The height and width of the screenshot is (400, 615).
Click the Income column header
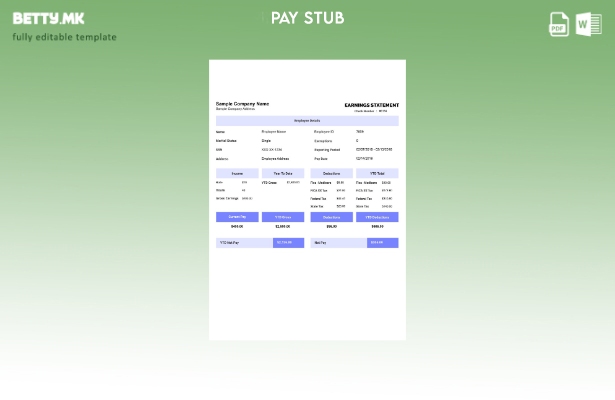coord(237,173)
